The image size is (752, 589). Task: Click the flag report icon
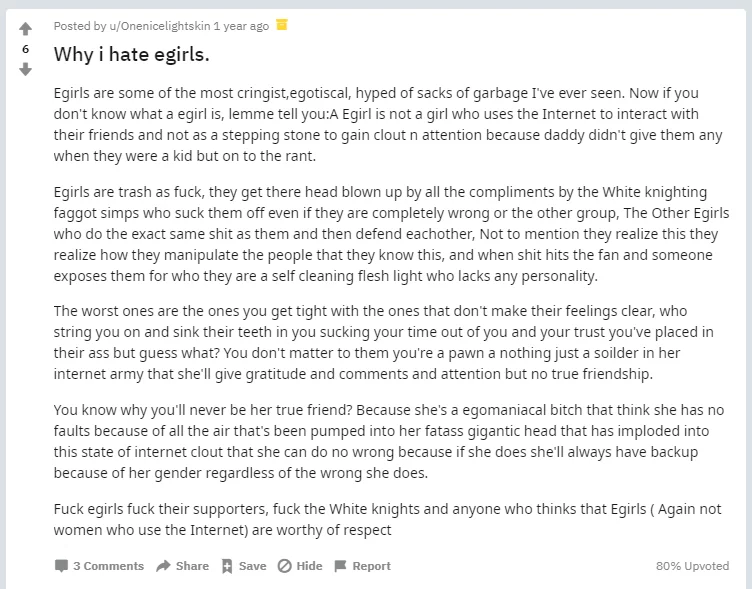coord(340,566)
